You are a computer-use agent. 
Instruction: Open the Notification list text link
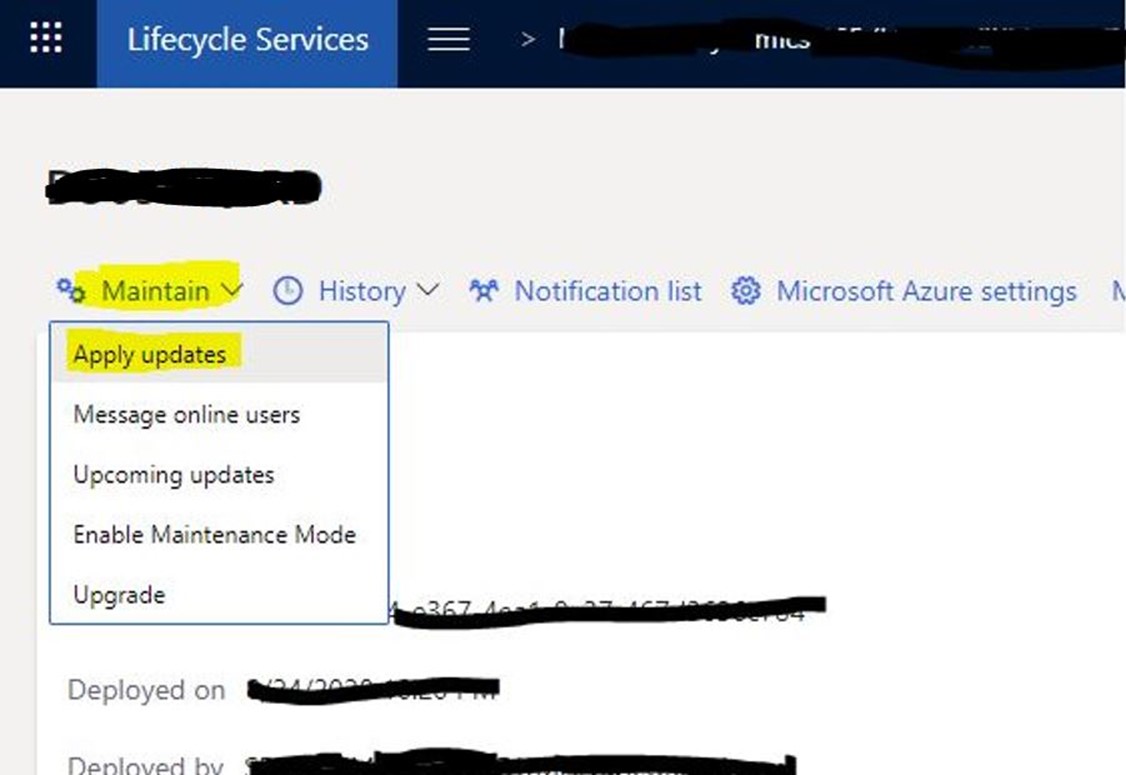pos(607,291)
